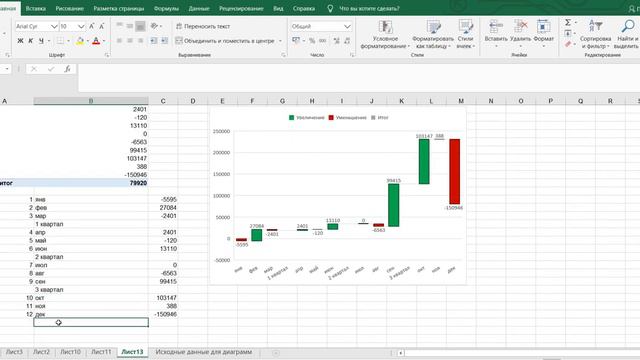Open the Формат cells menu

click(x=543, y=33)
